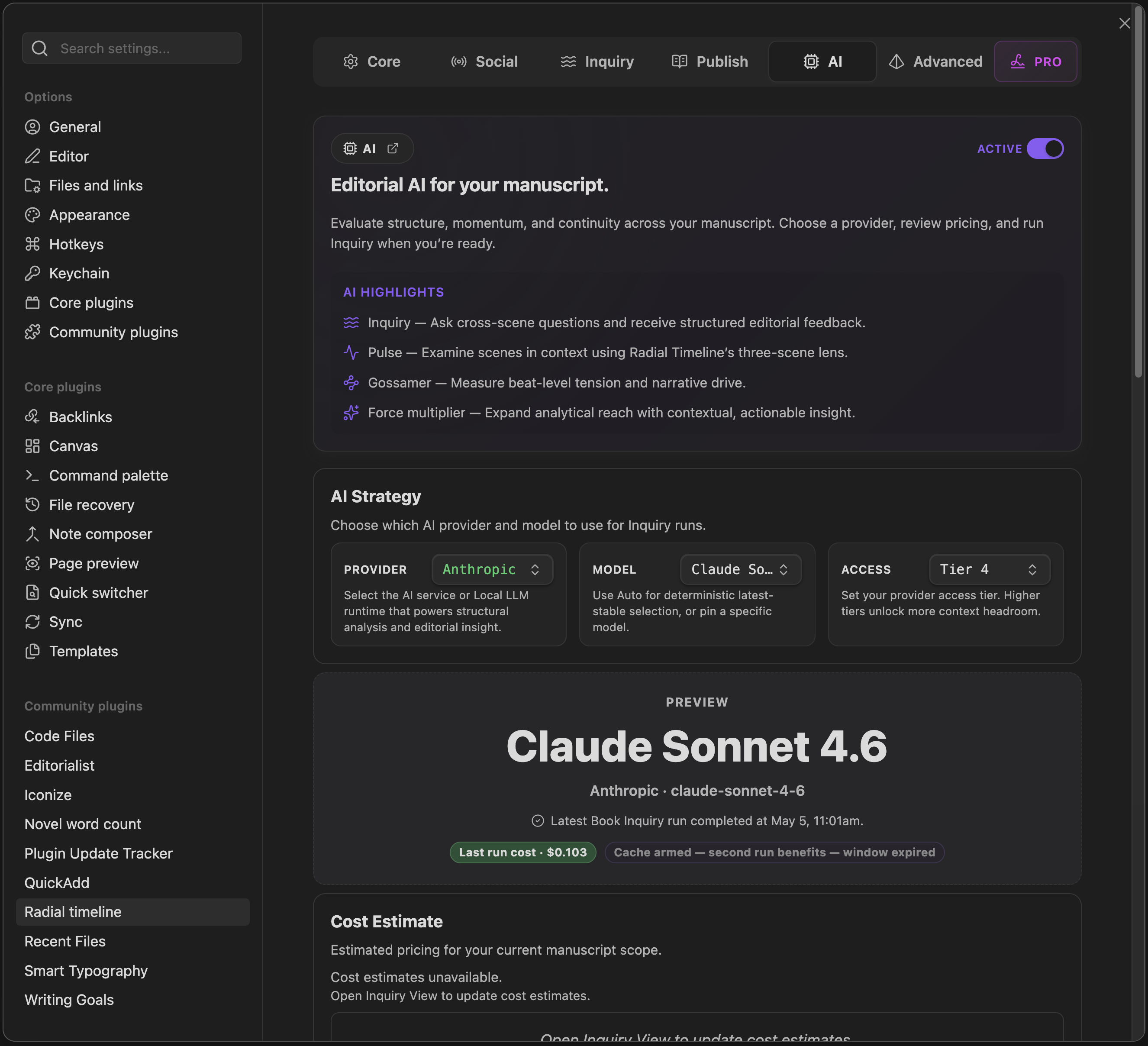Click the Pulse waveform icon in AI Highlights

click(x=351, y=352)
